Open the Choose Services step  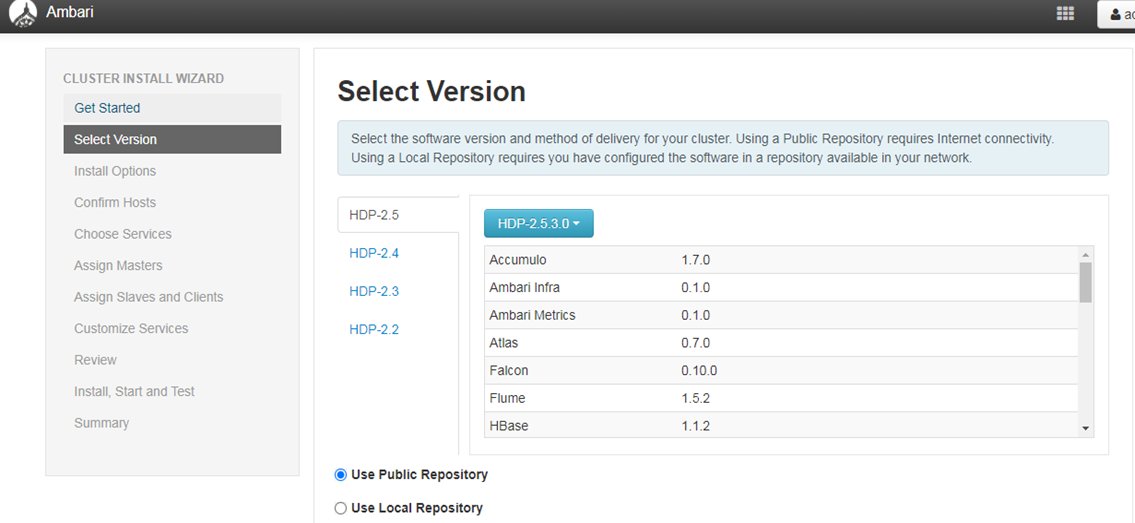click(x=123, y=234)
